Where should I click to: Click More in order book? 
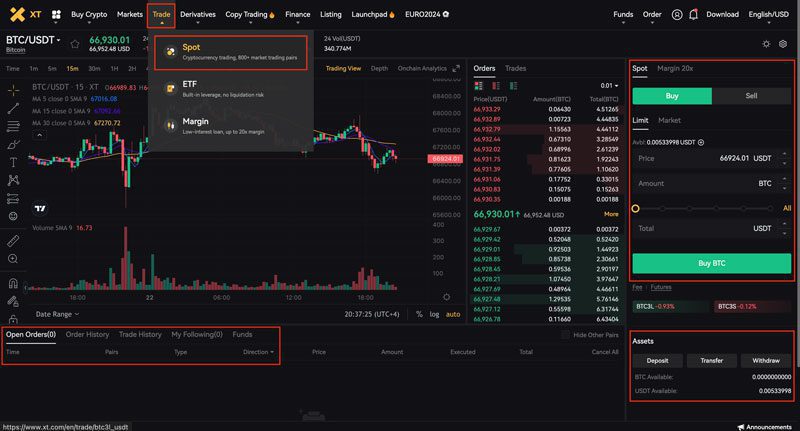611,214
